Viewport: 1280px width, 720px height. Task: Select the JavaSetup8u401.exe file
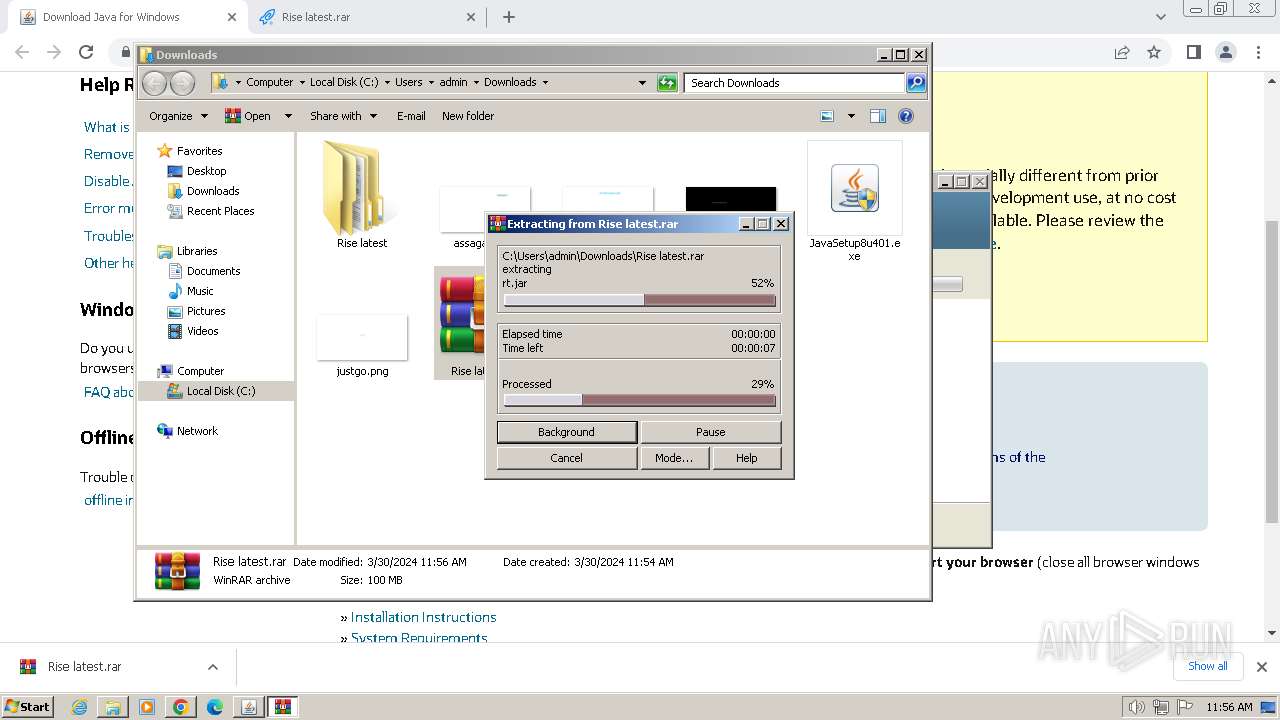coord(854,201)
